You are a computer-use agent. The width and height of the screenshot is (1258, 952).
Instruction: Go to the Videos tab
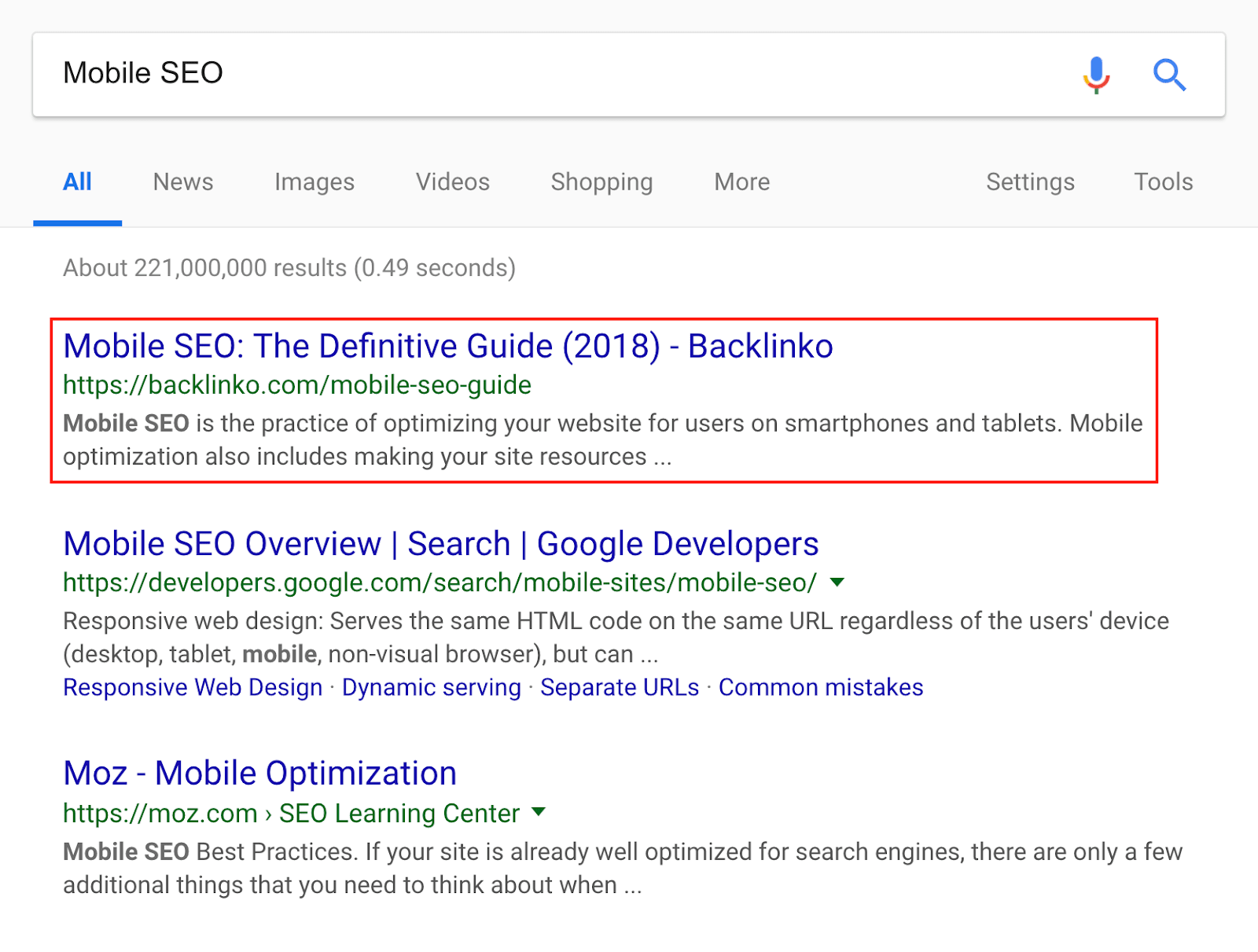pyautogui.click(x=452, y=182)
